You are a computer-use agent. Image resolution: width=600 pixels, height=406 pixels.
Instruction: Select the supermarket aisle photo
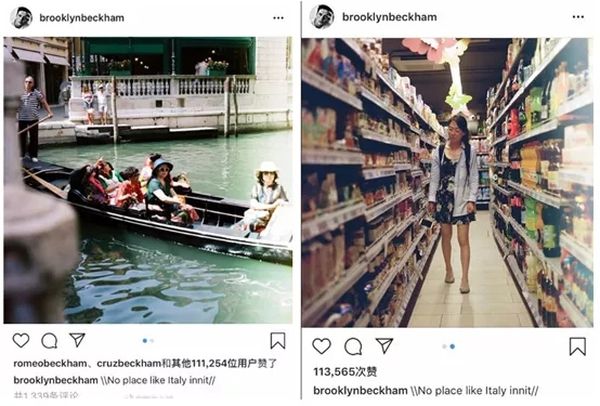point(447,183)
